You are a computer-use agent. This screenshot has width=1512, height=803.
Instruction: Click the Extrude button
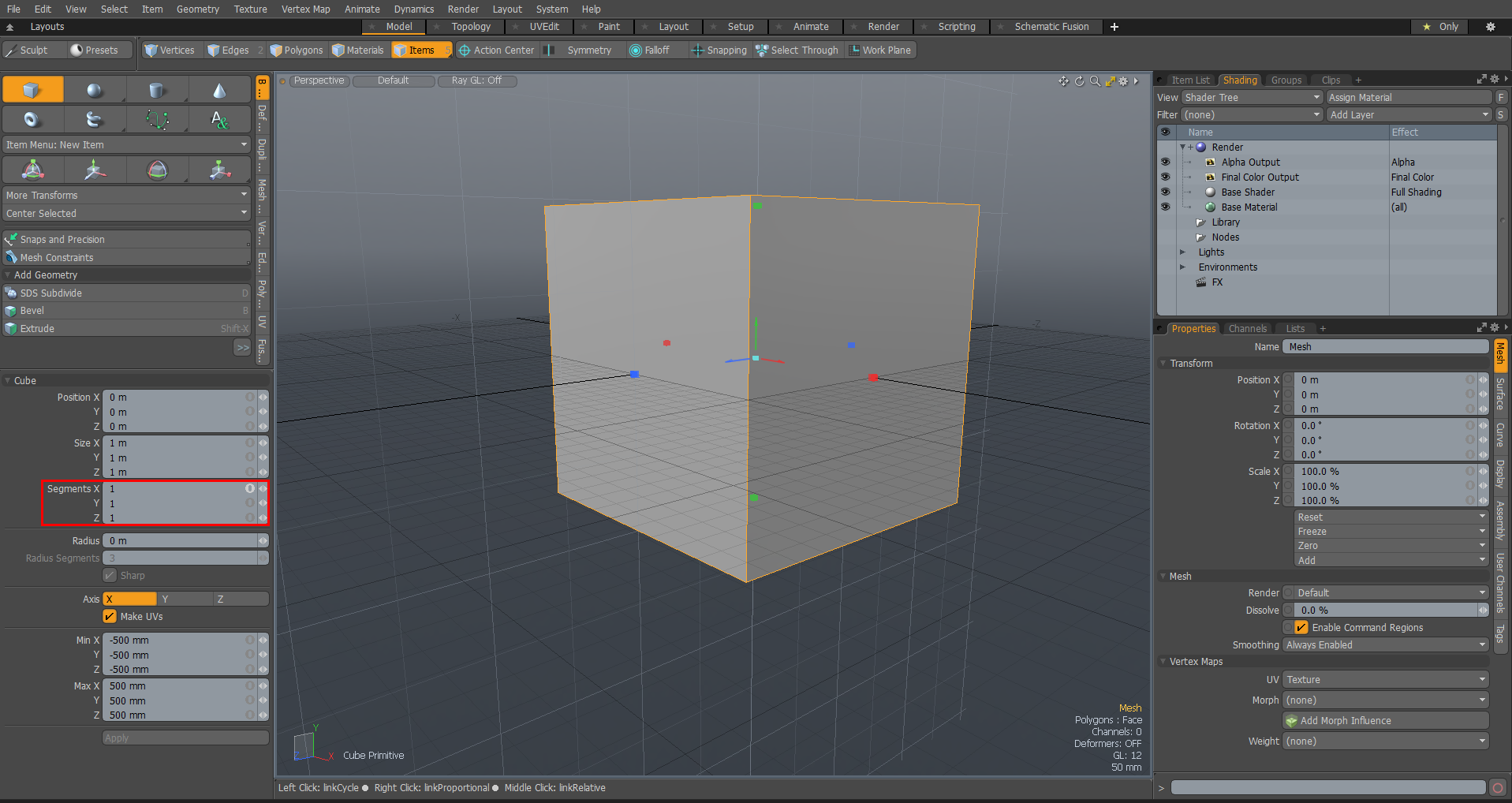coord(126,329)
